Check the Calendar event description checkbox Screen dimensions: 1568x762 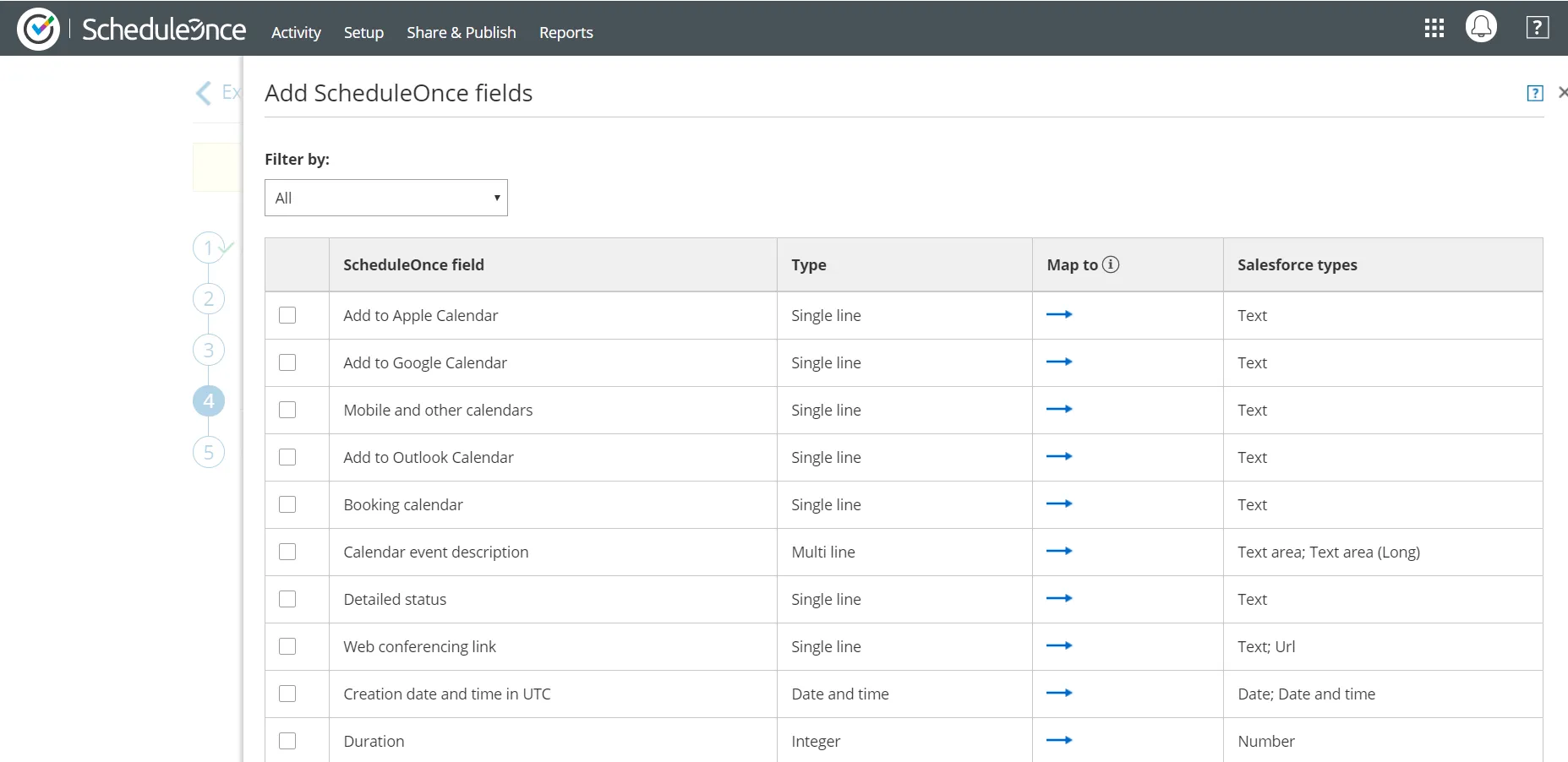pyautogui.click(x=287, y=552)
